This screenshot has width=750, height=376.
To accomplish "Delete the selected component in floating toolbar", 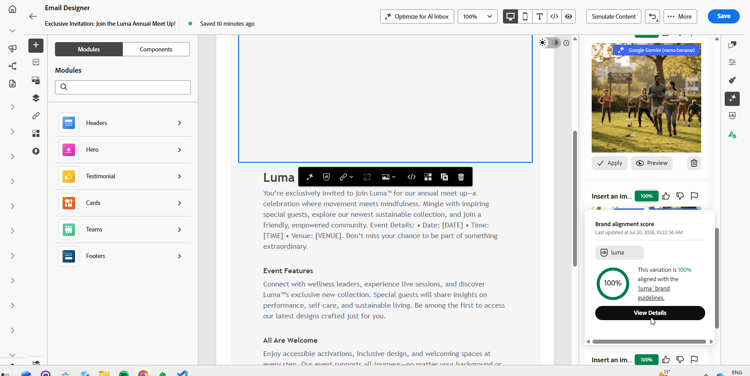I will 461,177.
